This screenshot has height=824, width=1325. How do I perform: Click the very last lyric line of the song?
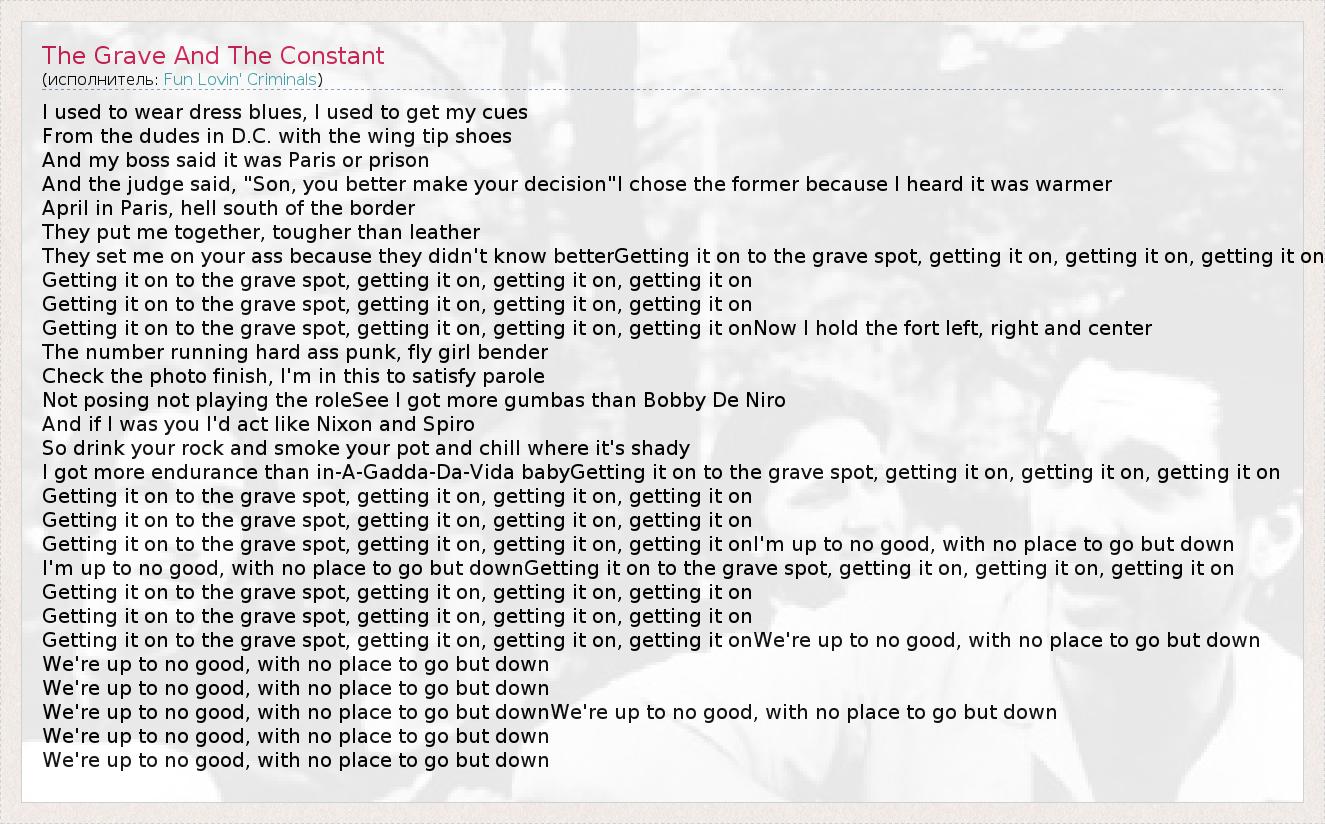(296, 760)
